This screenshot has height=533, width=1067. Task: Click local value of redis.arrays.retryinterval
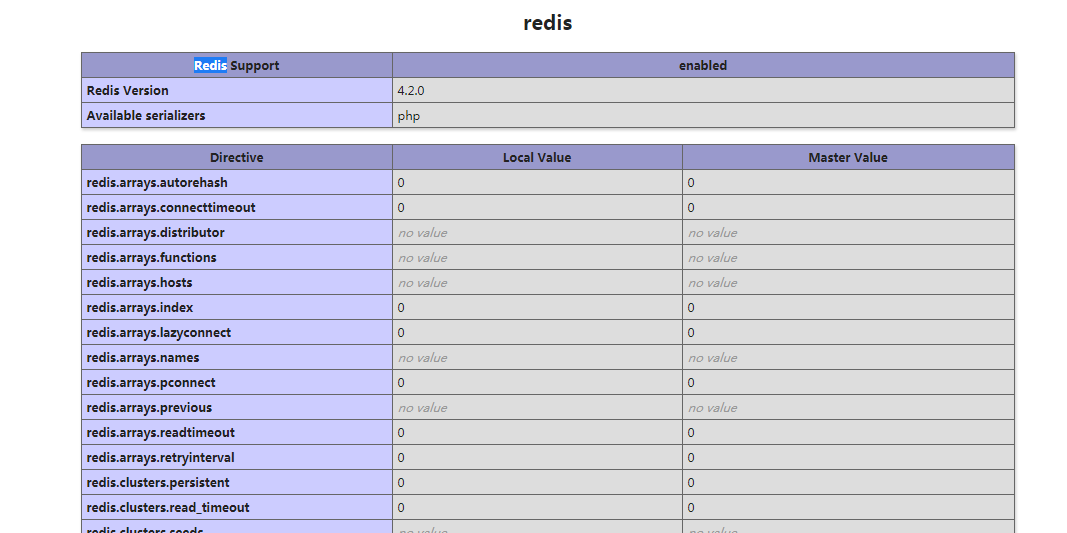[x=401, y=457]
